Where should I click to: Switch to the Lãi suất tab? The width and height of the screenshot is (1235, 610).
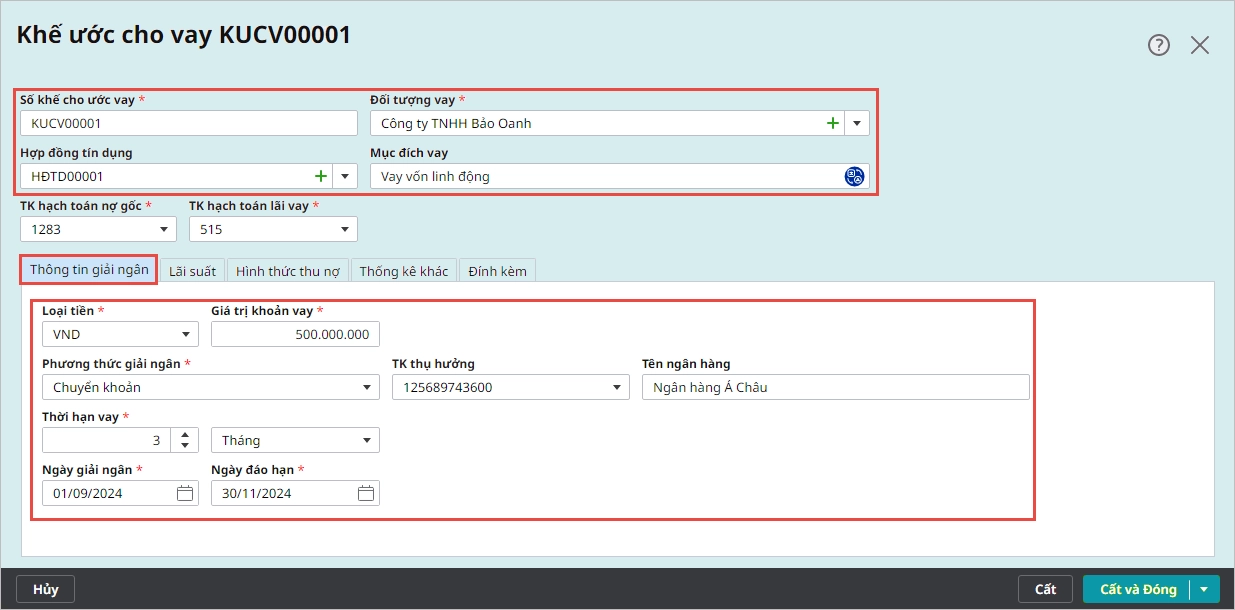(x=192, y=271)
